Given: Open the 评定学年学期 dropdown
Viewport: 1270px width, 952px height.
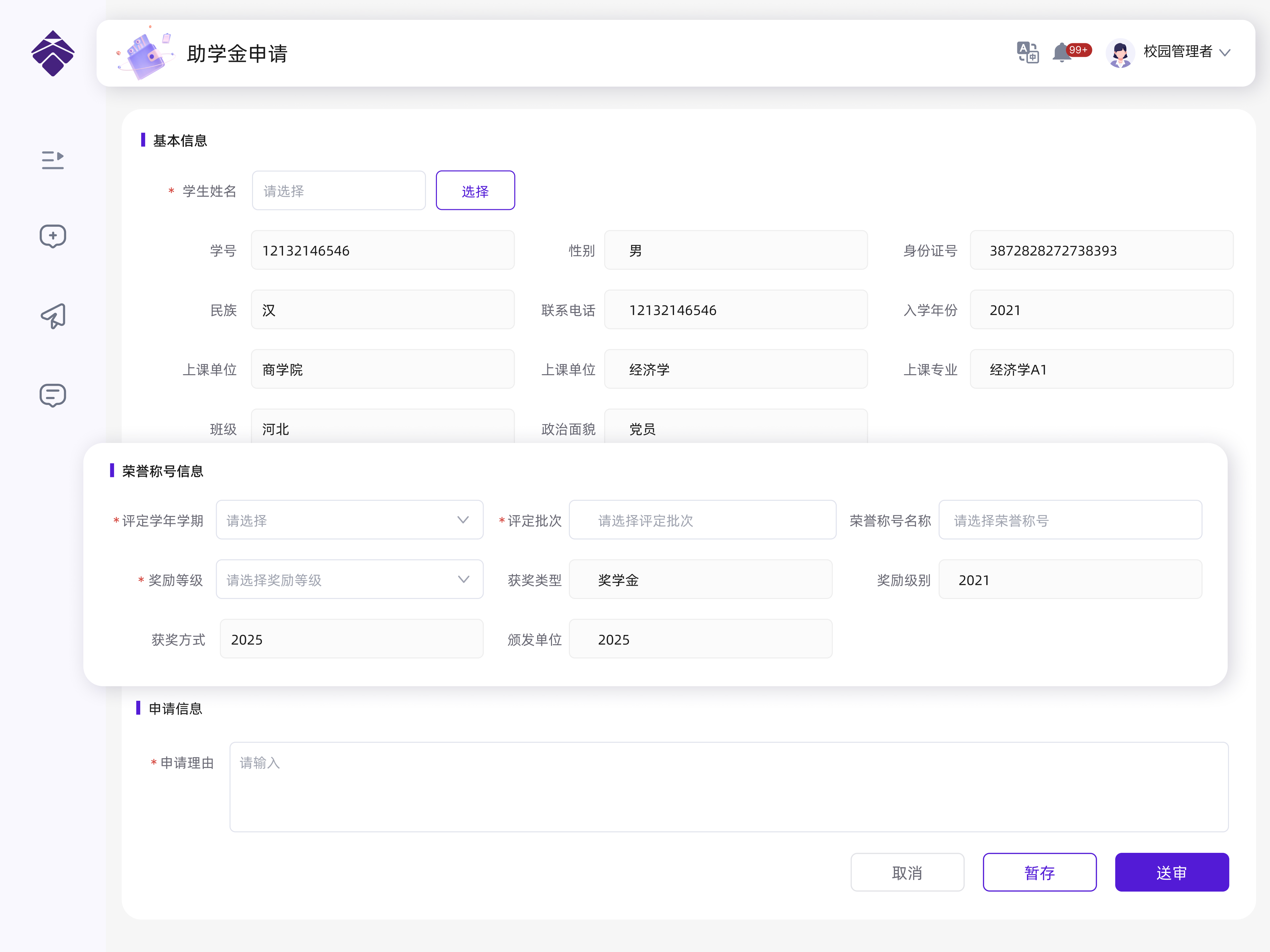Looking at the screenshot, I should coord(349,520).
